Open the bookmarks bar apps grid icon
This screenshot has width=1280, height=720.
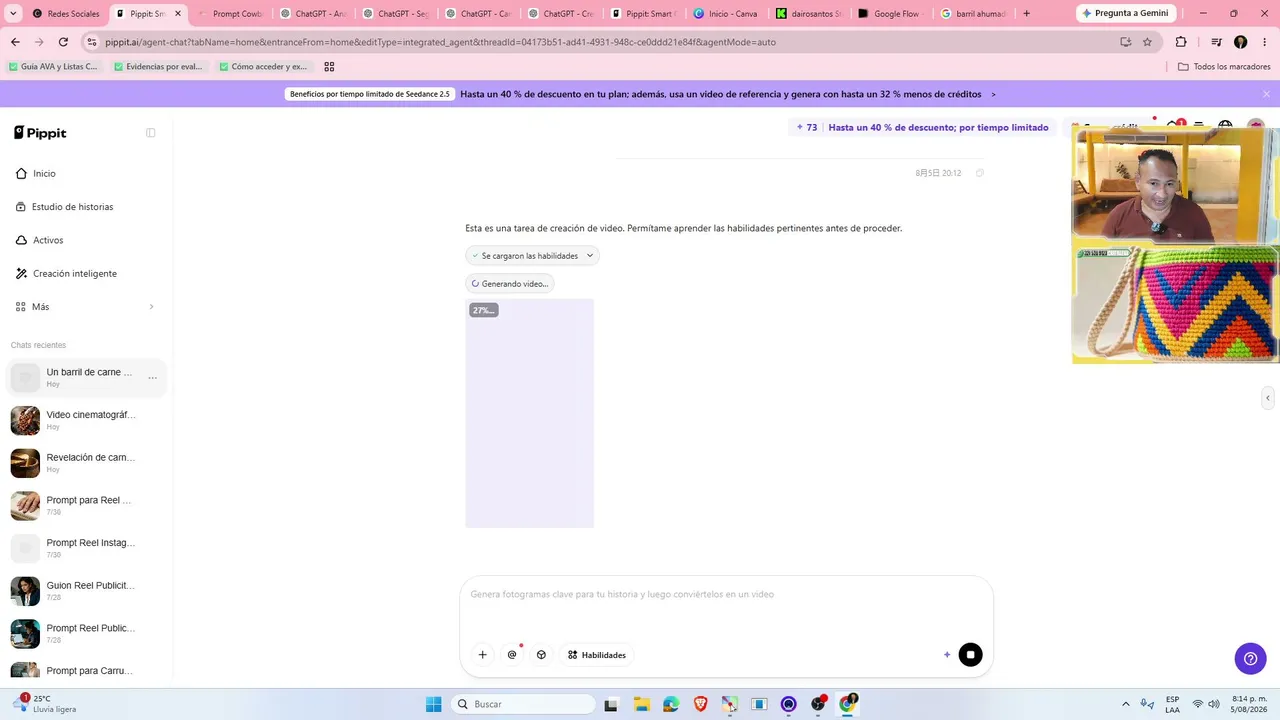tap(329, 67)
